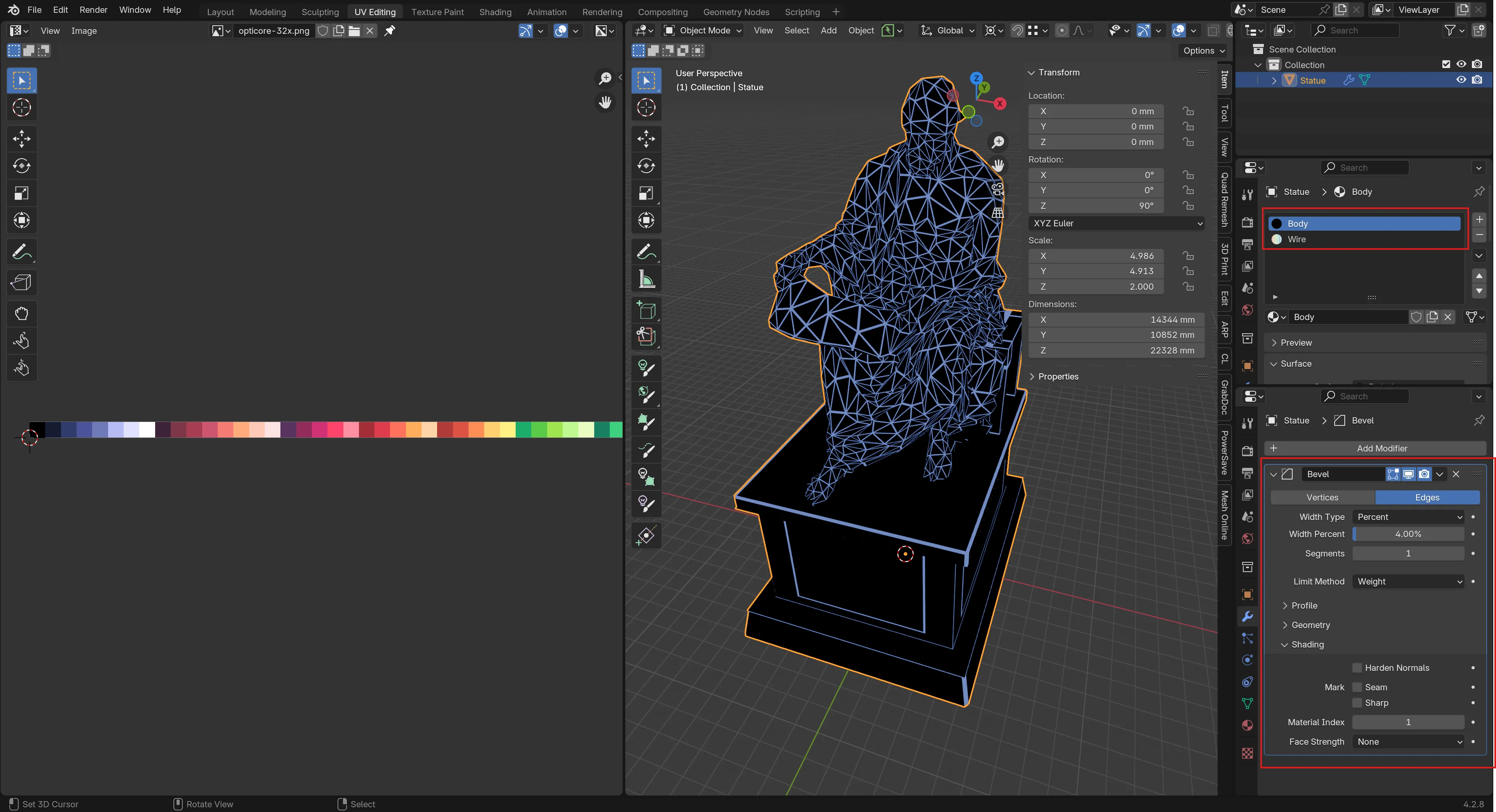Open the Render menu

coord(93,9)
